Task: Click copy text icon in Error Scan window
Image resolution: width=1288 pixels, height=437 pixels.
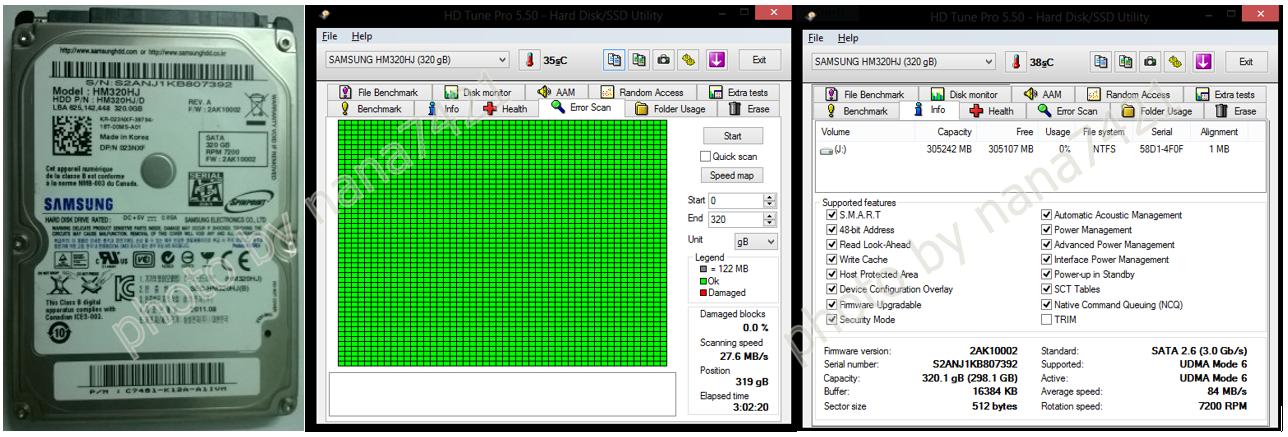Action: (614, 60)
